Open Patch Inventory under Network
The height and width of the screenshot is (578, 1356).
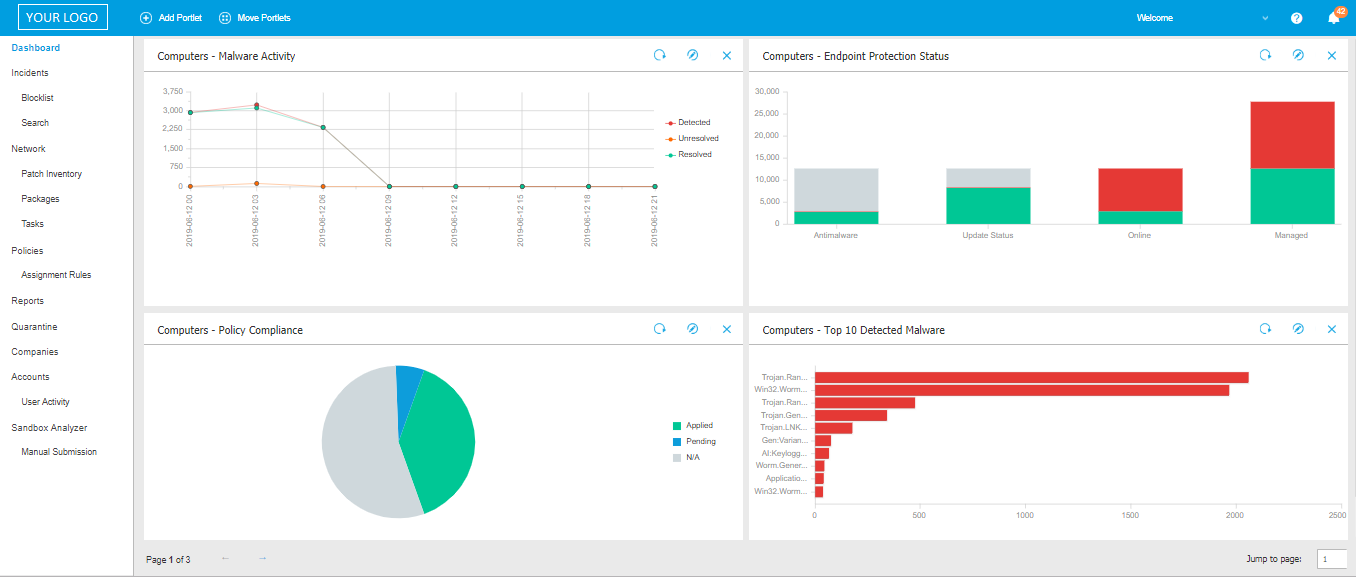coord(52,174)
